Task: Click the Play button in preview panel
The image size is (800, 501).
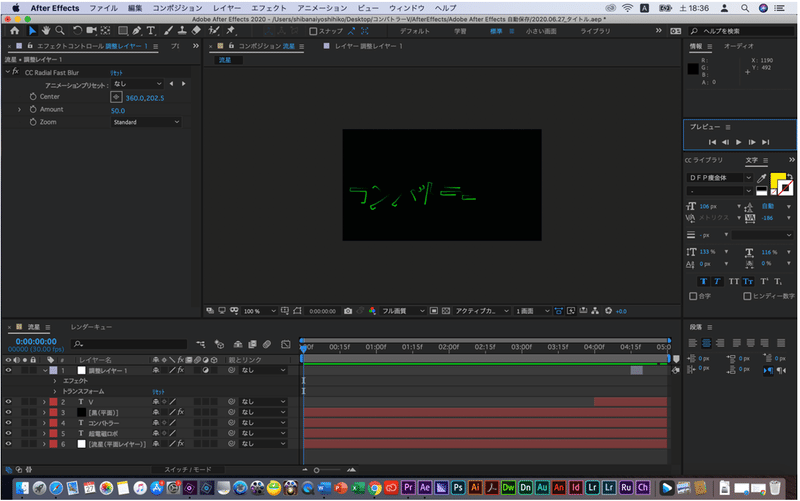Action: (x=738, y=142)
